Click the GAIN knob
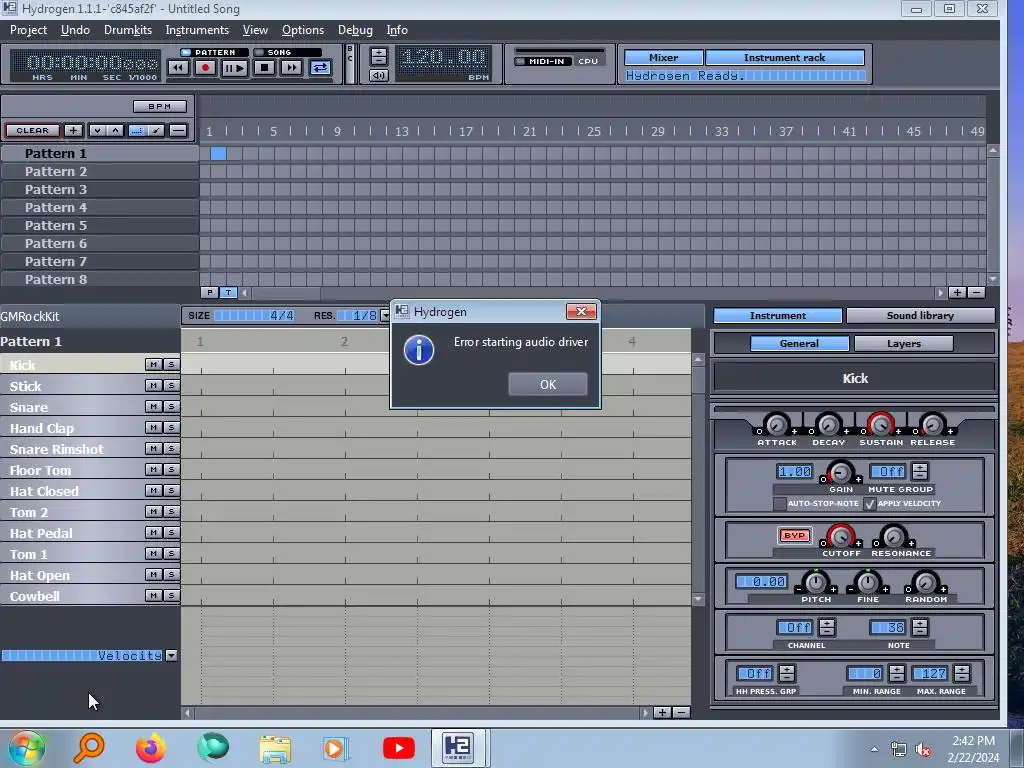Viewport: 1024px width, 768px height. (840, 472)
